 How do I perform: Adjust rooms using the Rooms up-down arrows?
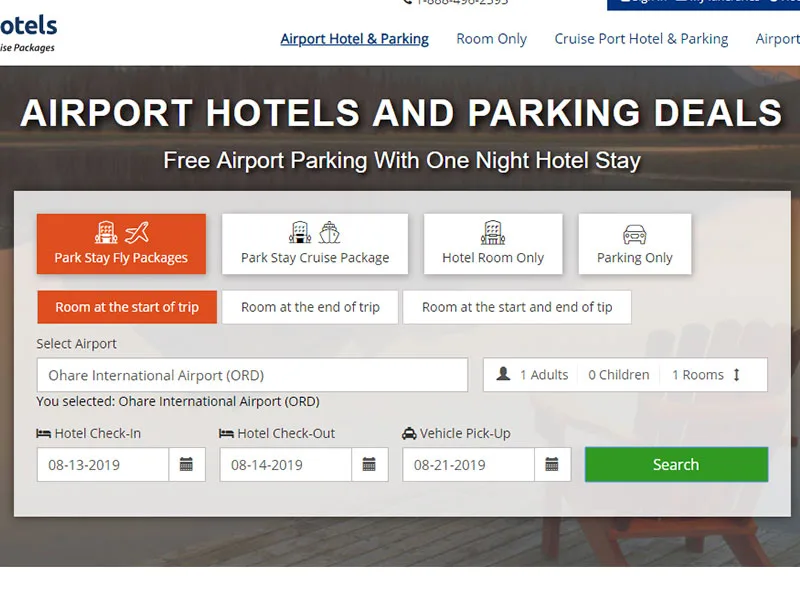click(x=737, y=374)
